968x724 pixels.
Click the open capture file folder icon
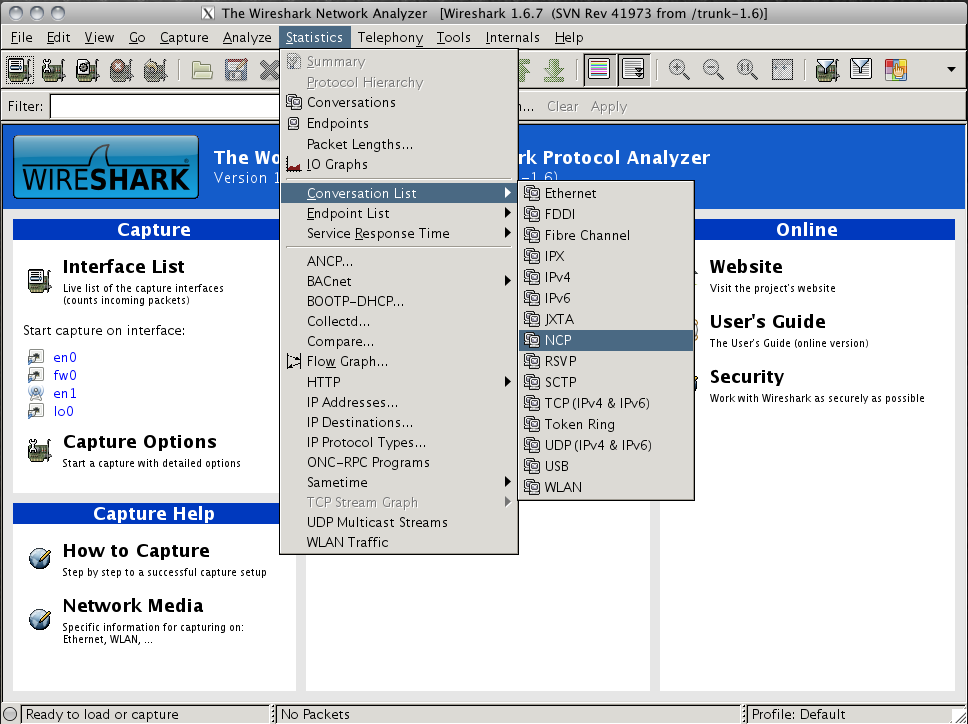(x=202, y=70)
